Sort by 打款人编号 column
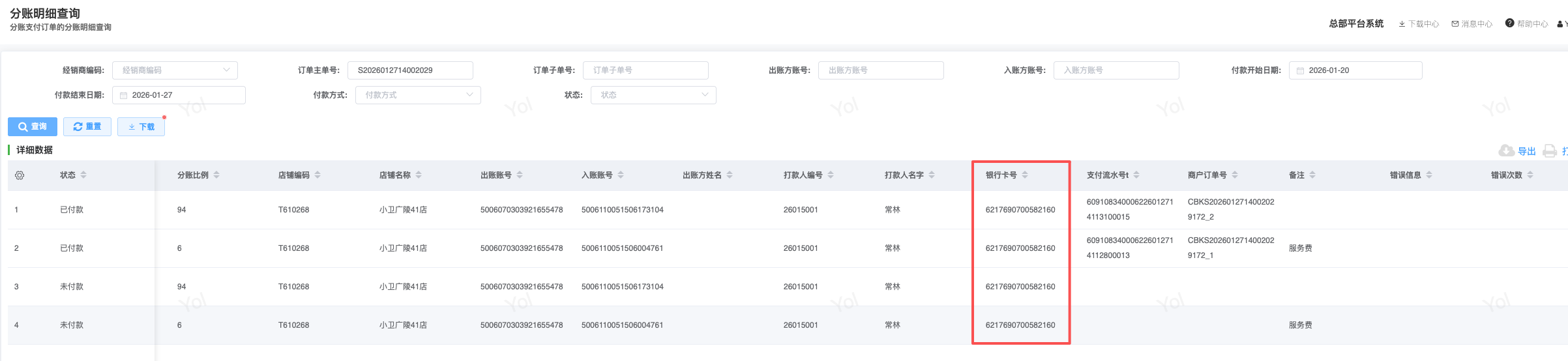The width and height of the screenshot is (1568, 361). (831, 175)
